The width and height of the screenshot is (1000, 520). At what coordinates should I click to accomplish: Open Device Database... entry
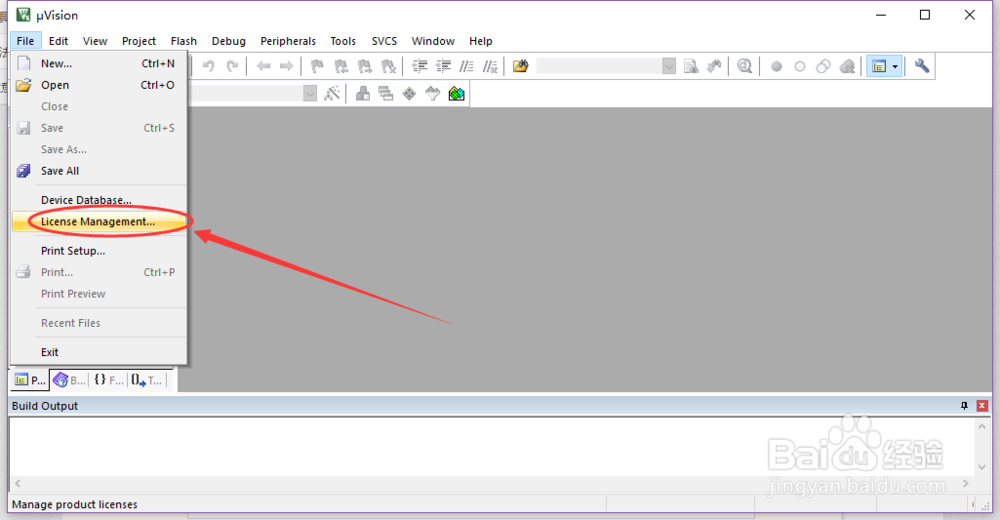click(x=99, y=200)
